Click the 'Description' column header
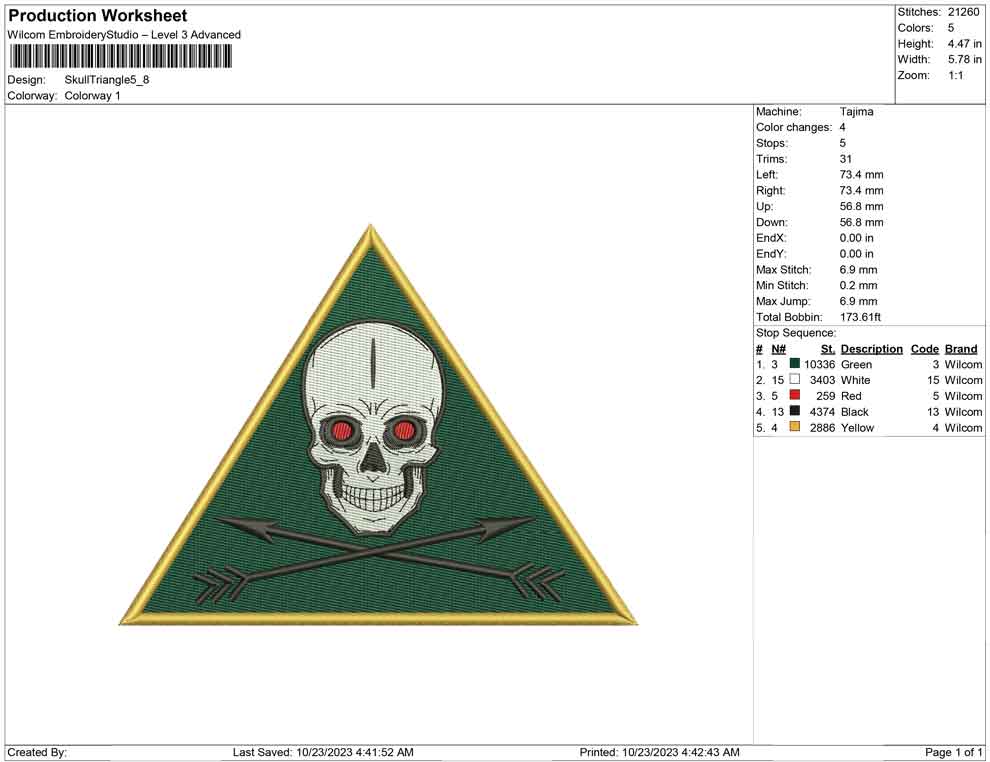This screenshot has height=762, width=990. (872, 349)
